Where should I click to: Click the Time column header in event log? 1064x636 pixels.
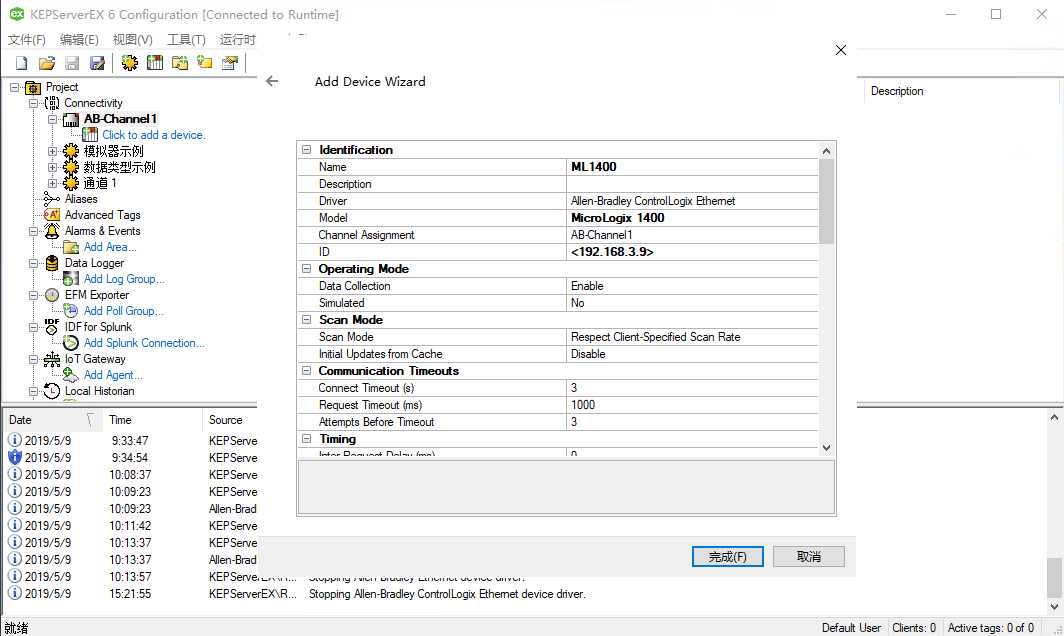151,420
